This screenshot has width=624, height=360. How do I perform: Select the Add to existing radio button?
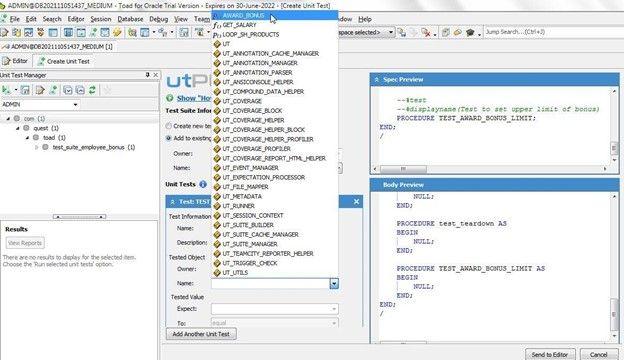click(169, 138)
